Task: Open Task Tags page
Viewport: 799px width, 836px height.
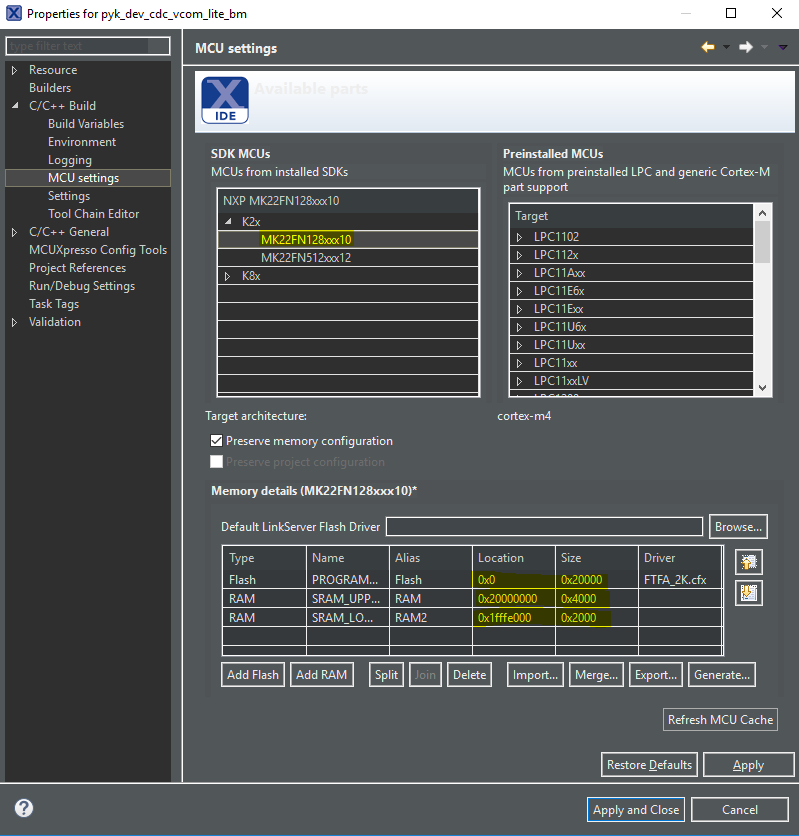Action: pos(54,304)
